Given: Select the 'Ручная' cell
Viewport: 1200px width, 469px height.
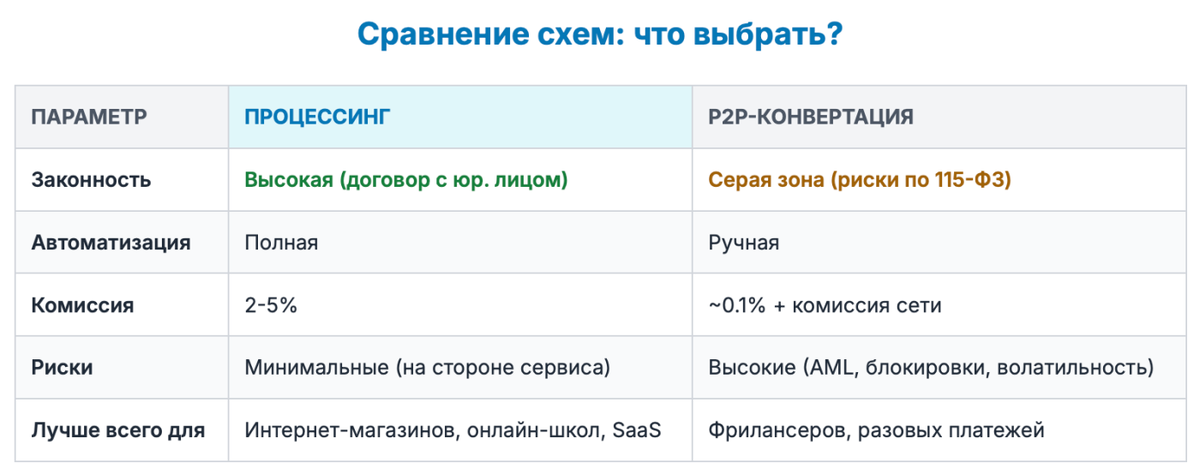Looking at the screenshot, I should [743, 242].
